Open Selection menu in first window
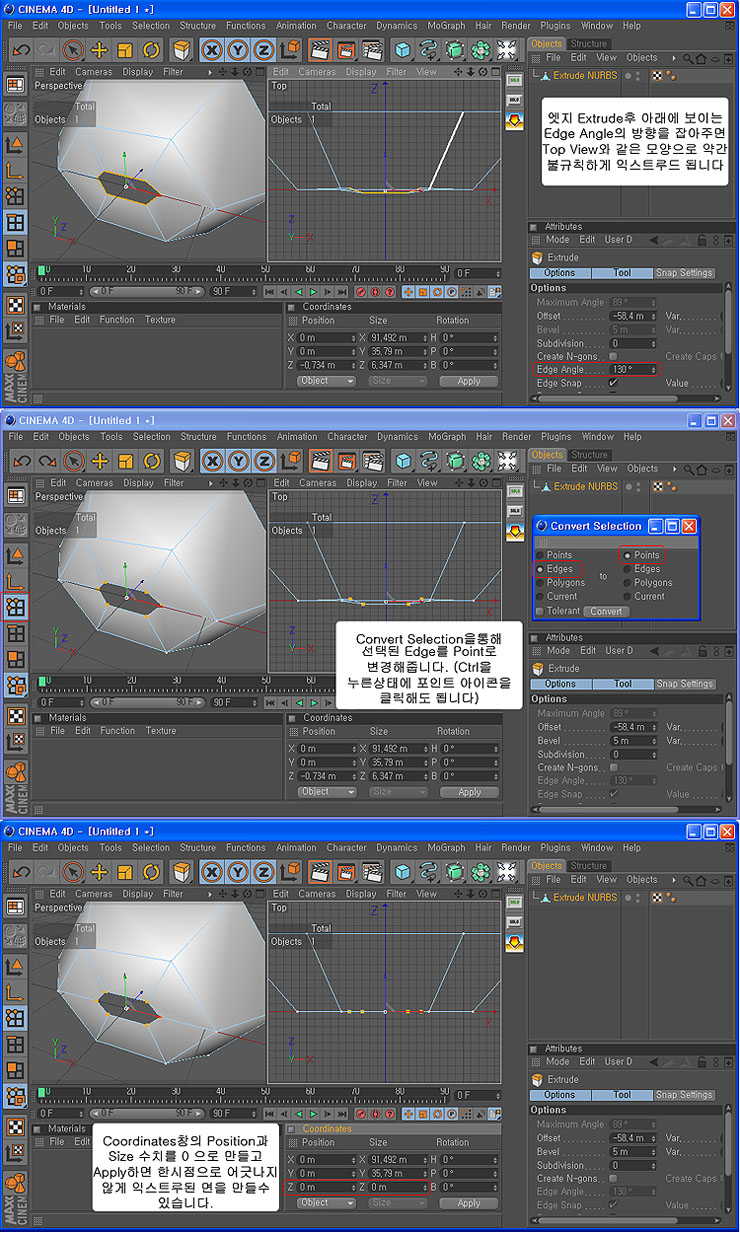740x1233 pixels. click(x=151, y=26)
